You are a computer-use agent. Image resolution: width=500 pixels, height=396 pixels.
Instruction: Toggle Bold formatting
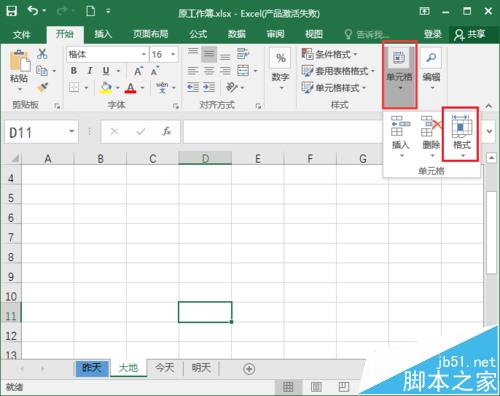pos(74,71)
